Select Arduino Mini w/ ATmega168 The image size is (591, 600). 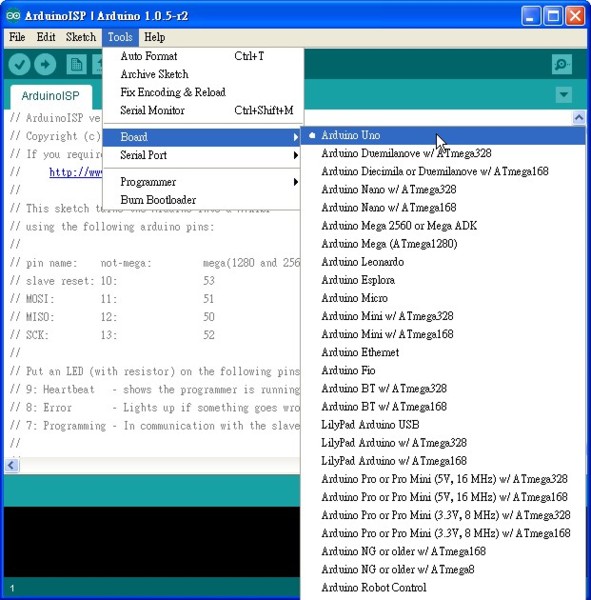[x=443, y=334]
